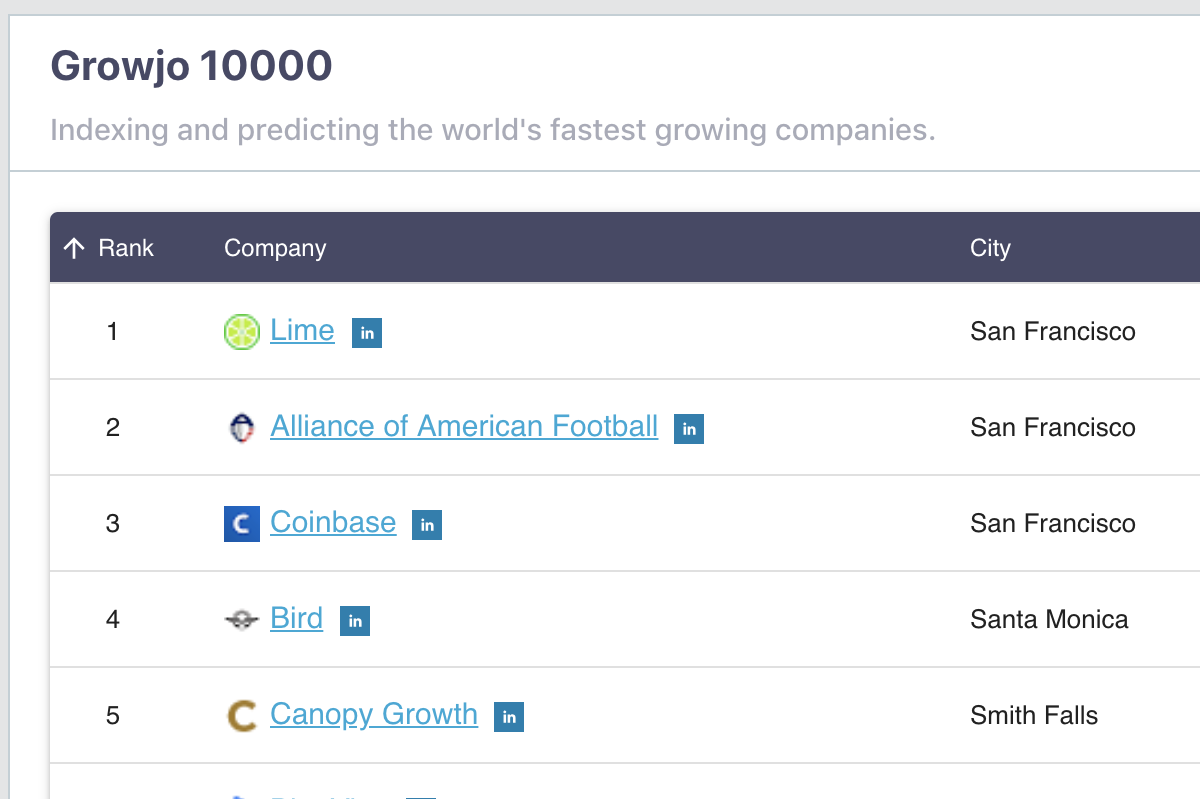
Task: Sort table by City column header
Action: pyautogui.click(x=990, y=248)
